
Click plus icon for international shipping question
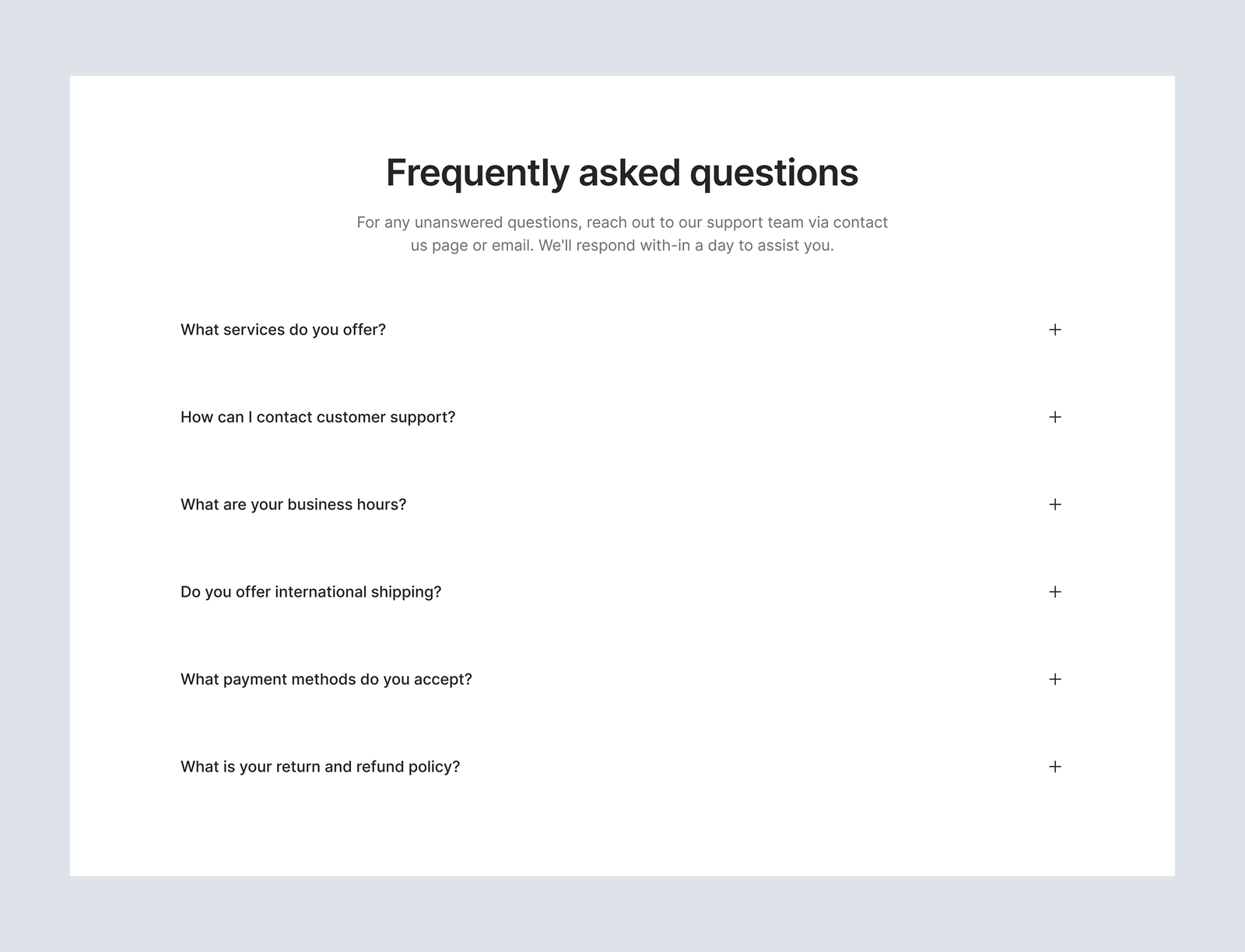click(1054, 592)
